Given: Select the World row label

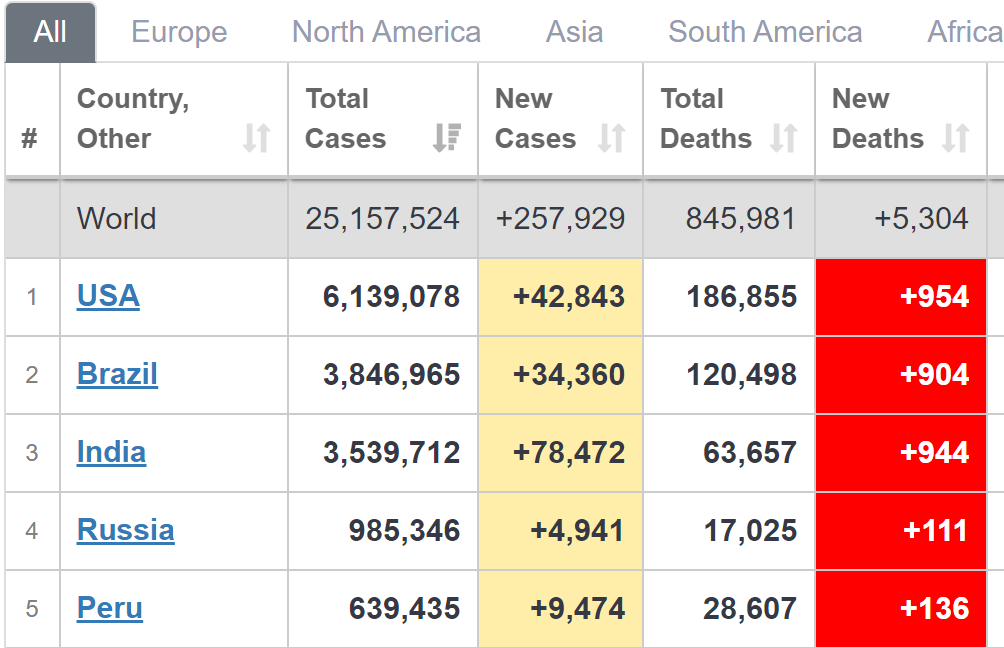Looking at the screenshot, I should (117, 218).
